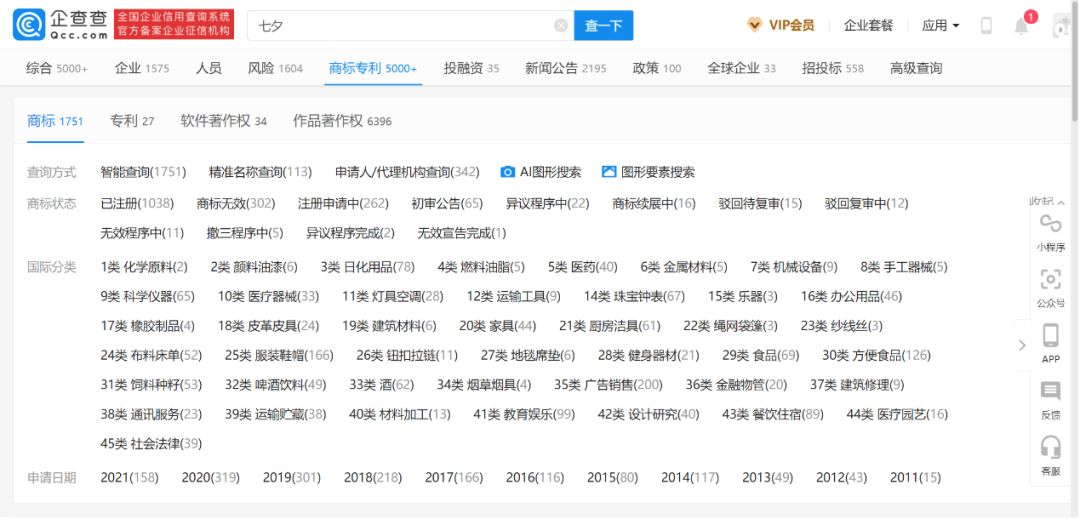Viewport: 1080px width, 519px height.
Task: Choose 申请人/代理机构查询(342) mode
Action: (x=407, y=172)
